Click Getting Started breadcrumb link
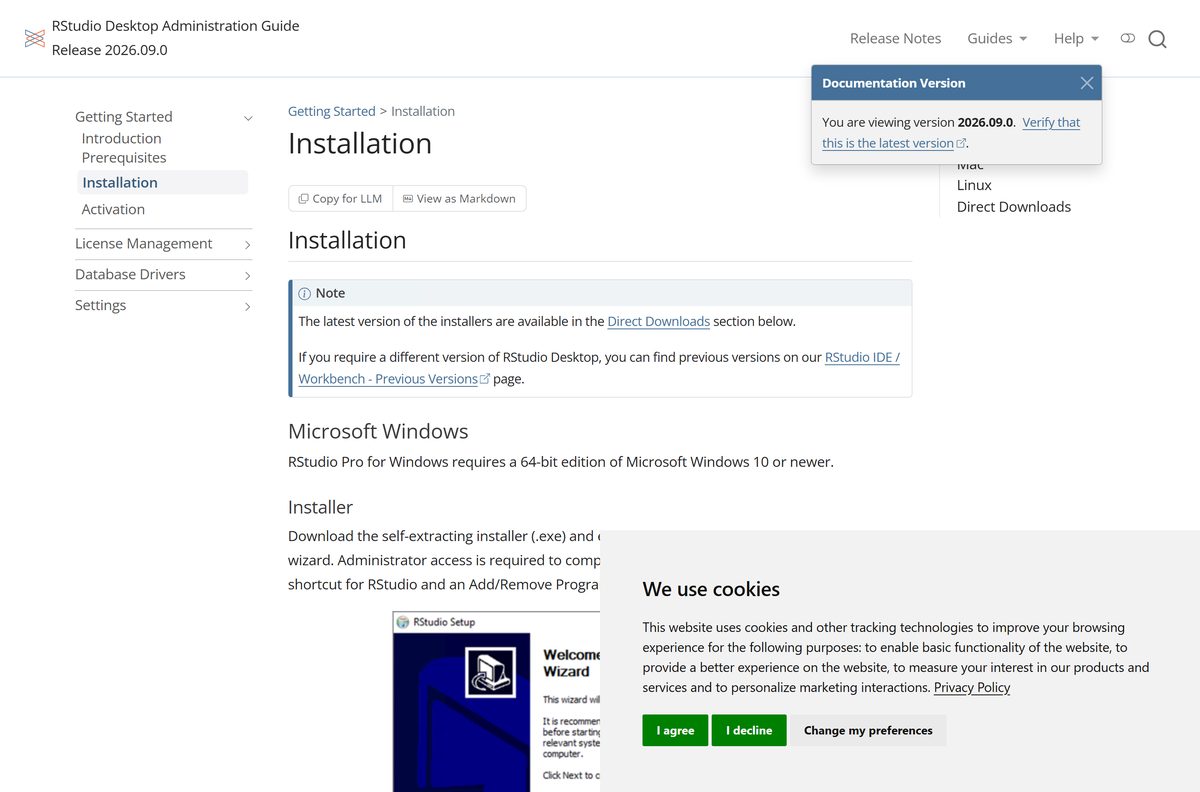The image size is (1200, 792). tap(331, 111)
